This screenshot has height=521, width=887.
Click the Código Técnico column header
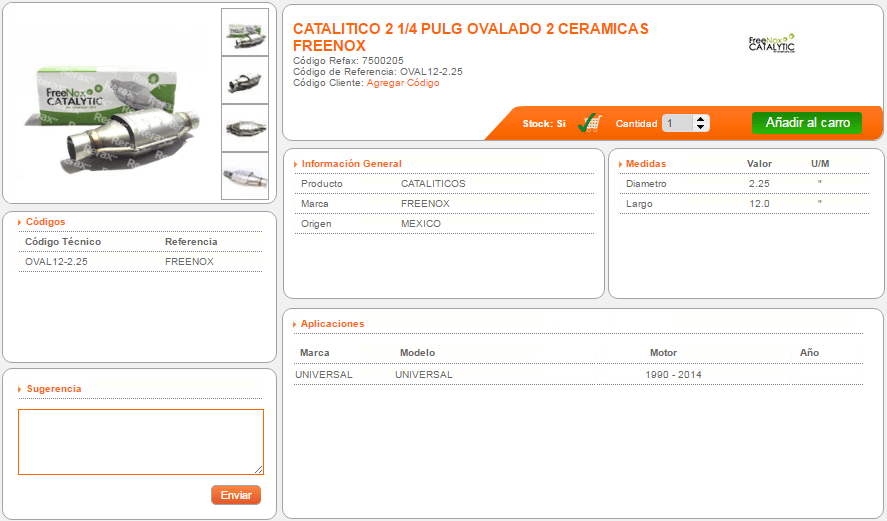point(63,242)
